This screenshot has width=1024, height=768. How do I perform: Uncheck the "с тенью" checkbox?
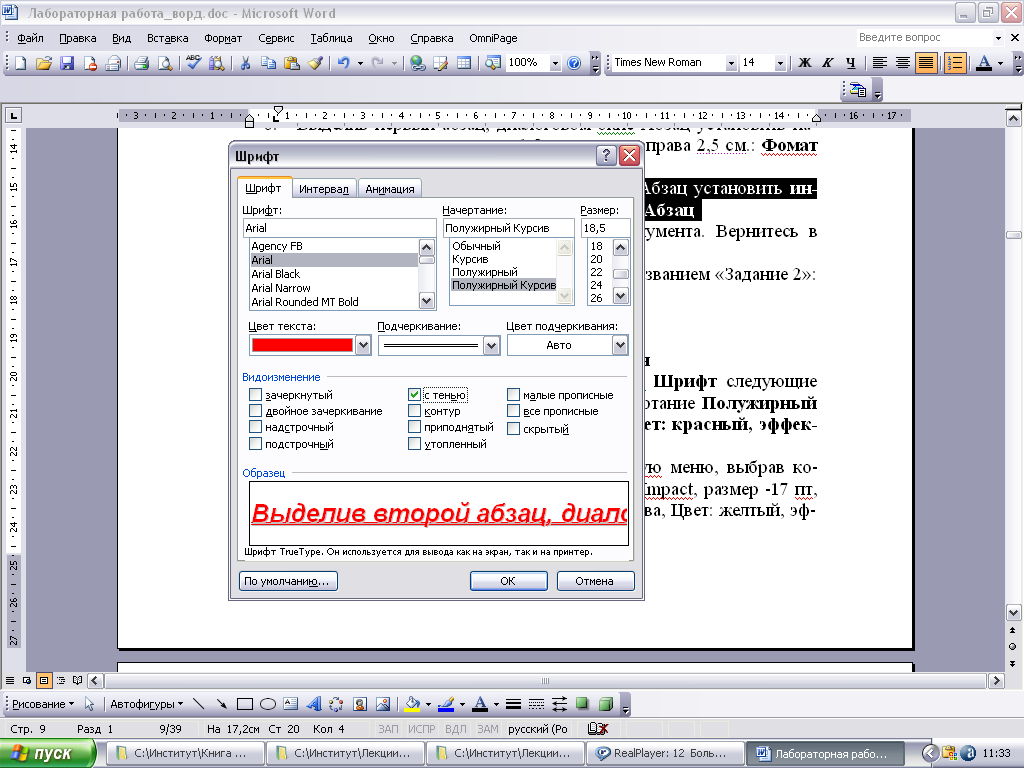click(413, 394)
